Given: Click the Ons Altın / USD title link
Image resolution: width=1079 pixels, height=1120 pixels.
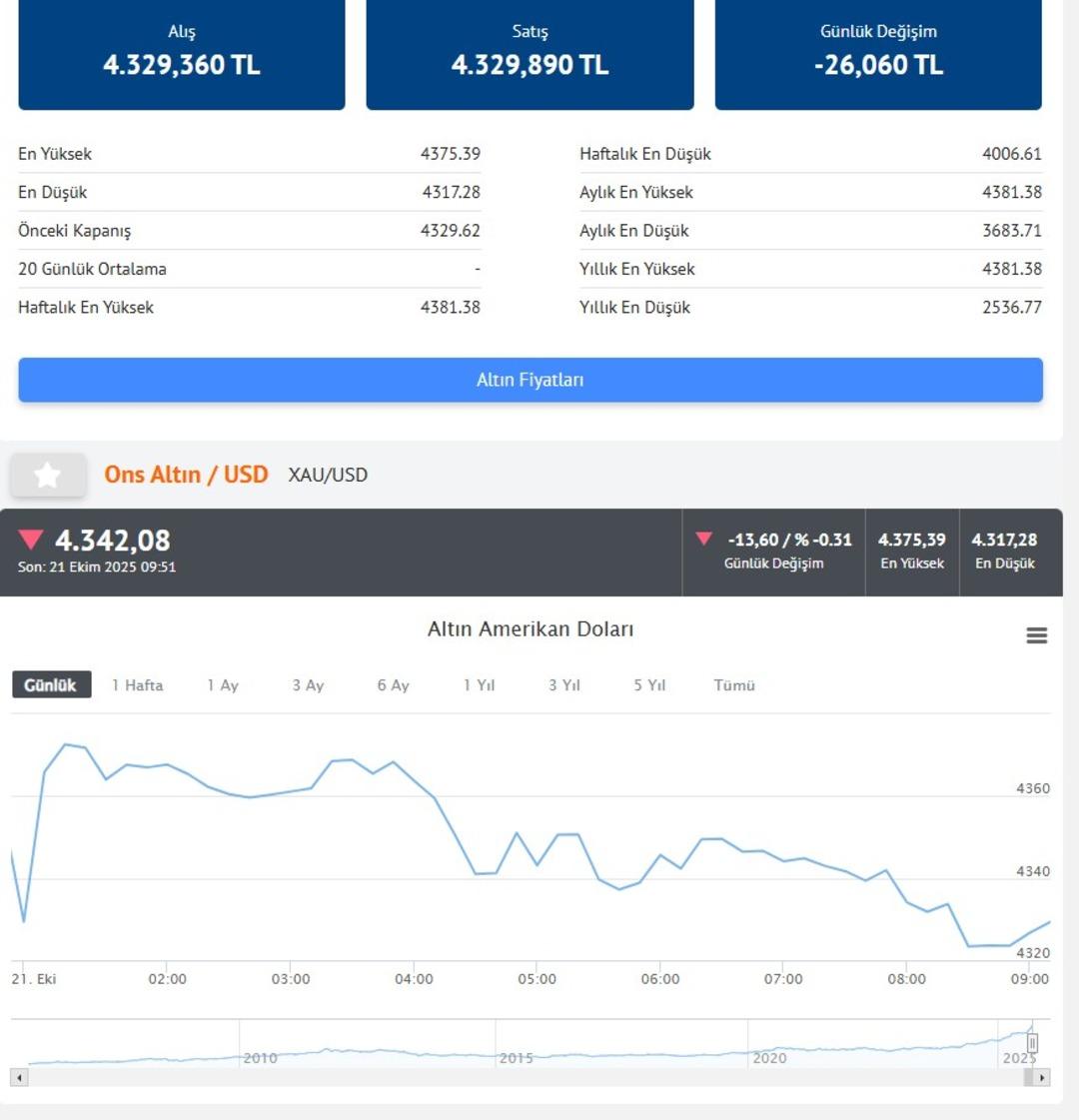Looking at the screenshot, I should [186, 475].
